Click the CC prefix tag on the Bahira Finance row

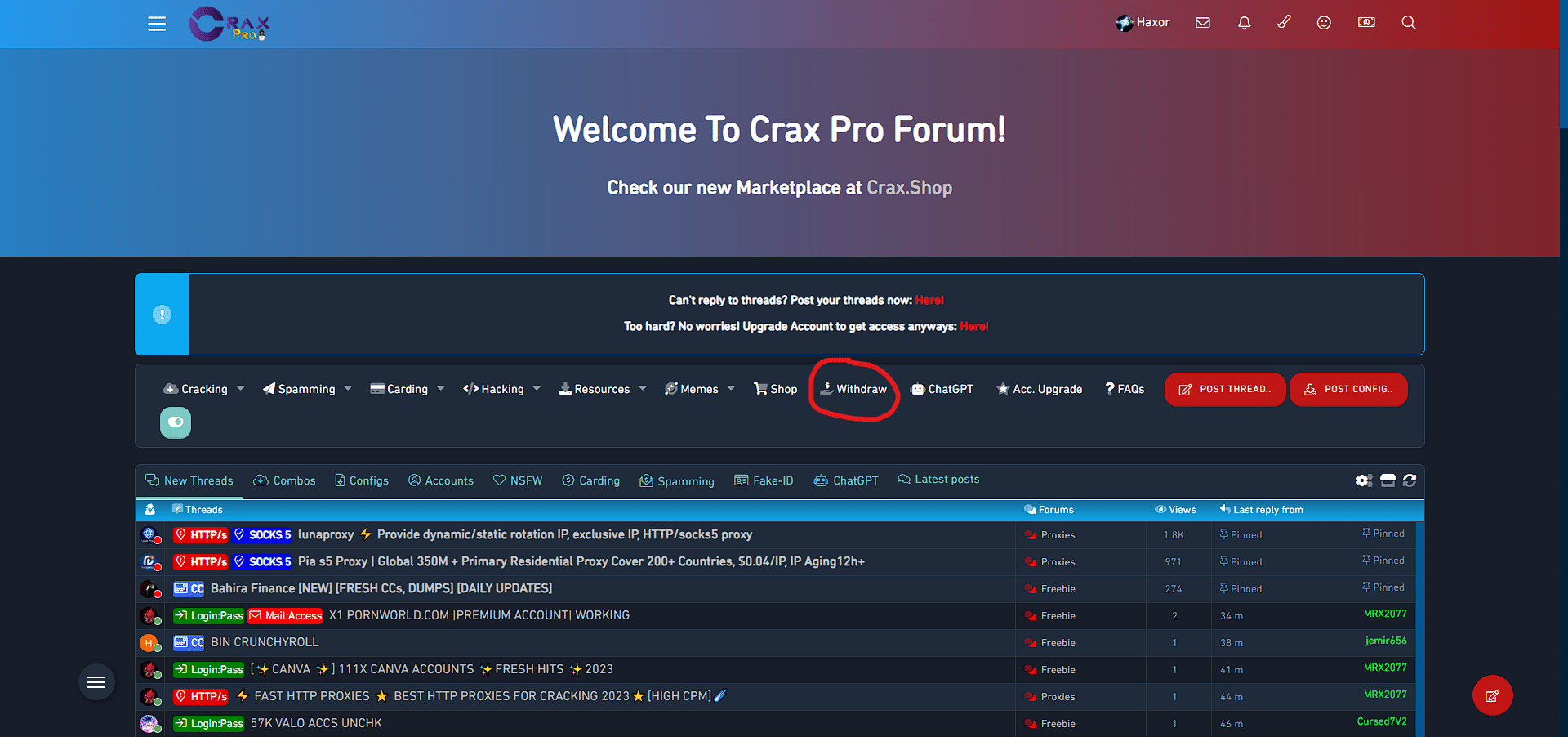(189, 588)
